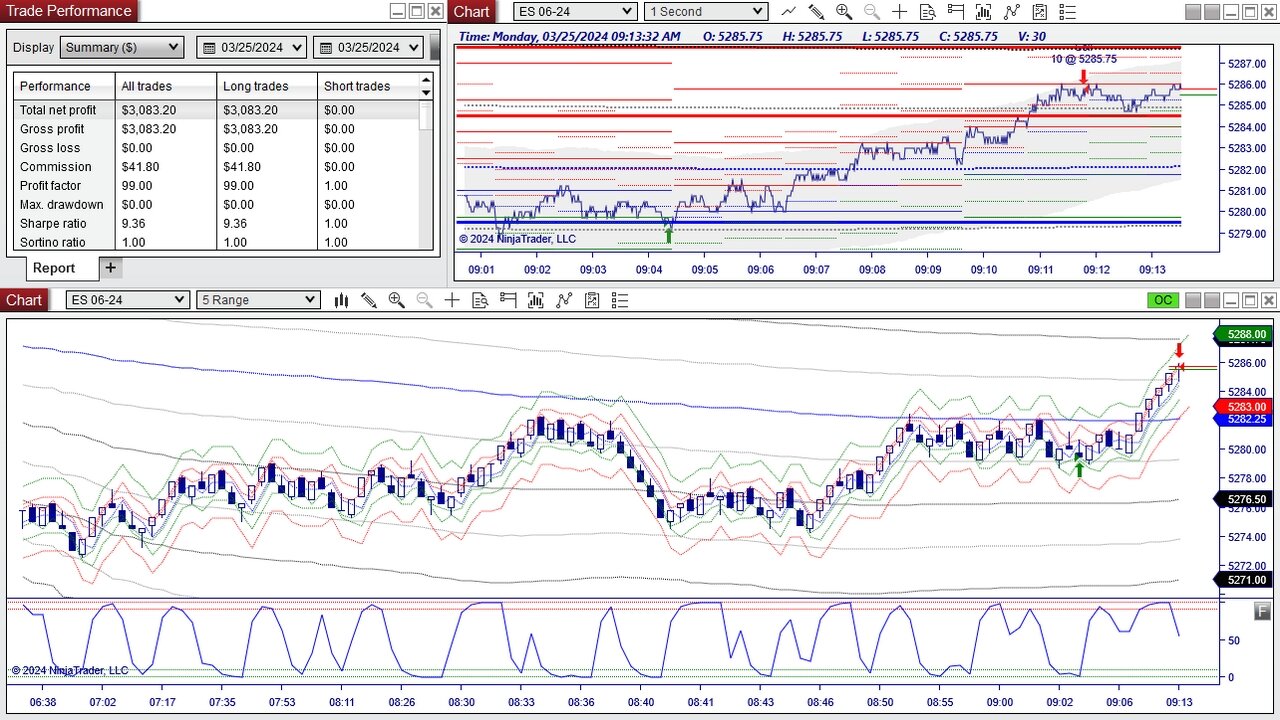Image resolution: width=1280 pixels, height=720 pixels.
Task: Open the start date 03/25/2024 picker
Action: (253, 48)
